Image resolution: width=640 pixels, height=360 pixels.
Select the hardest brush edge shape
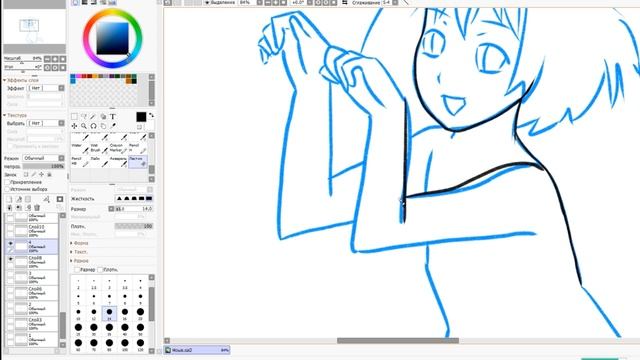pyautogui.click(x=149, y=198)
